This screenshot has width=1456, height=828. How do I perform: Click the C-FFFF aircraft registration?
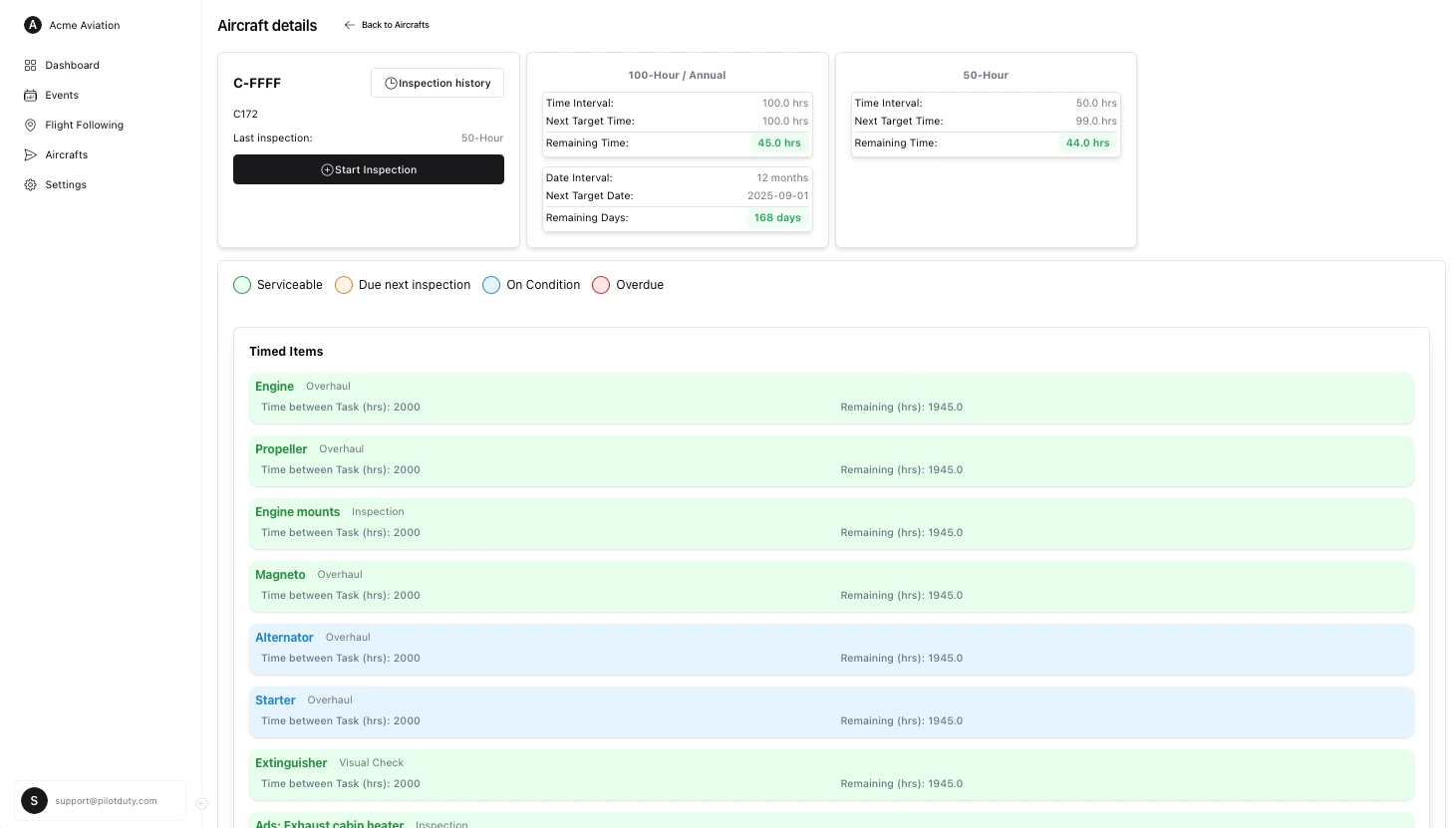pos(257,84)
